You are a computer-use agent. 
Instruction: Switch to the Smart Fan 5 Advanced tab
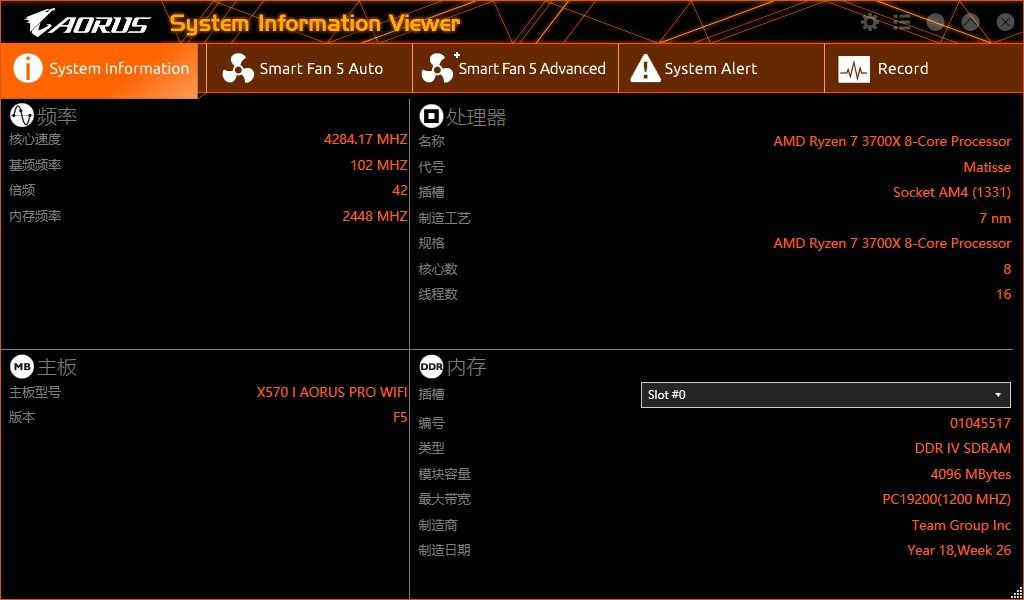[x=515, y=68]
